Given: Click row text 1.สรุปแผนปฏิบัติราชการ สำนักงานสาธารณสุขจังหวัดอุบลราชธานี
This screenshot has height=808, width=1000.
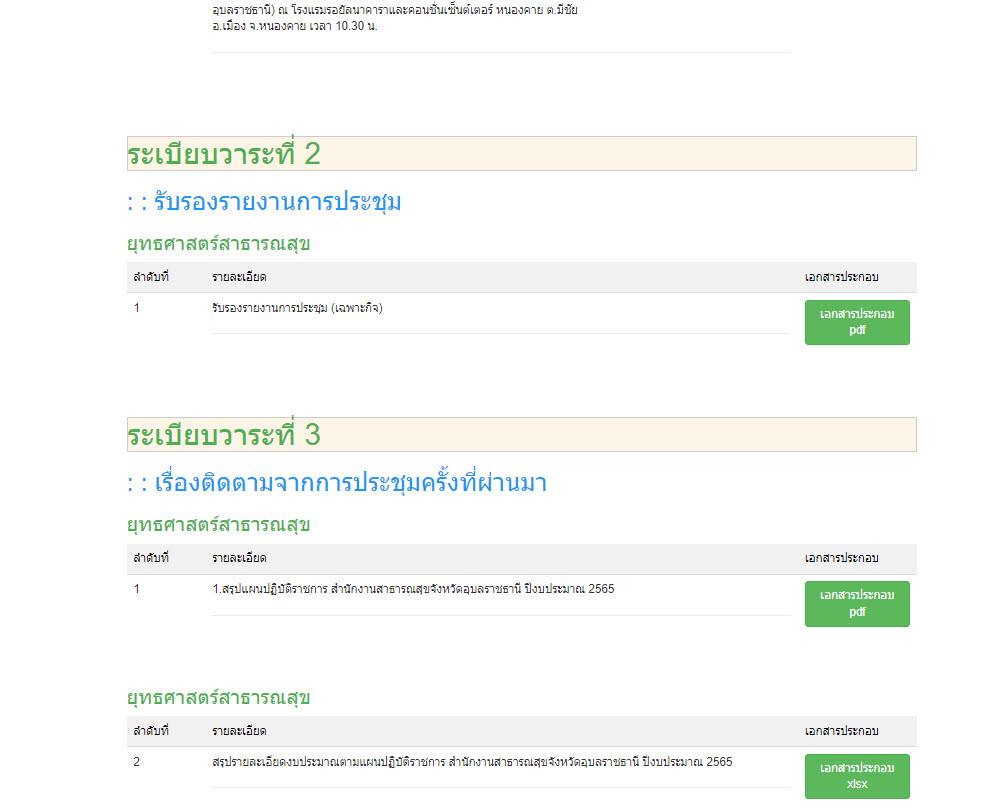Looking at the screenshot, I should [x=413, y=589].
